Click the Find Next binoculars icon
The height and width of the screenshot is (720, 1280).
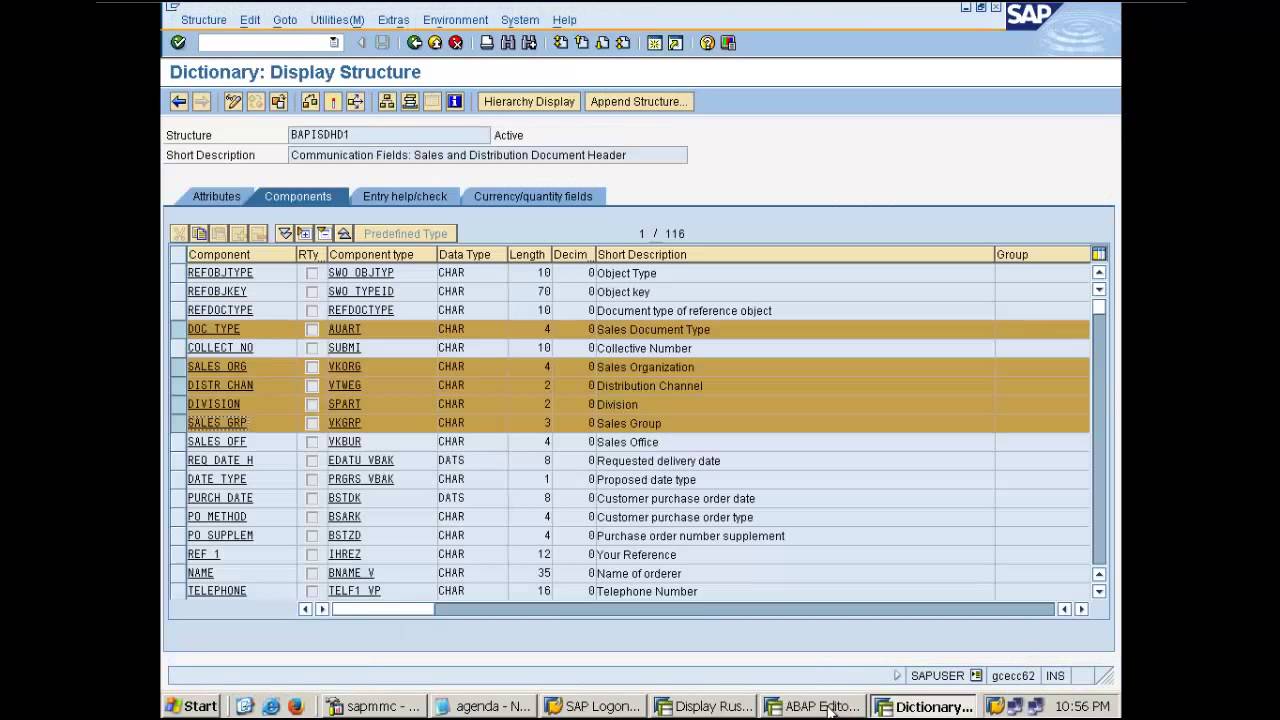tap(529, 43)
